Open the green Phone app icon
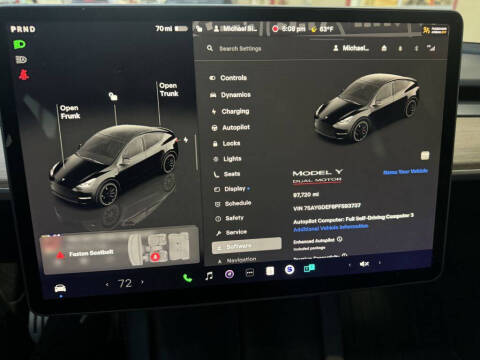 point(187,278)
